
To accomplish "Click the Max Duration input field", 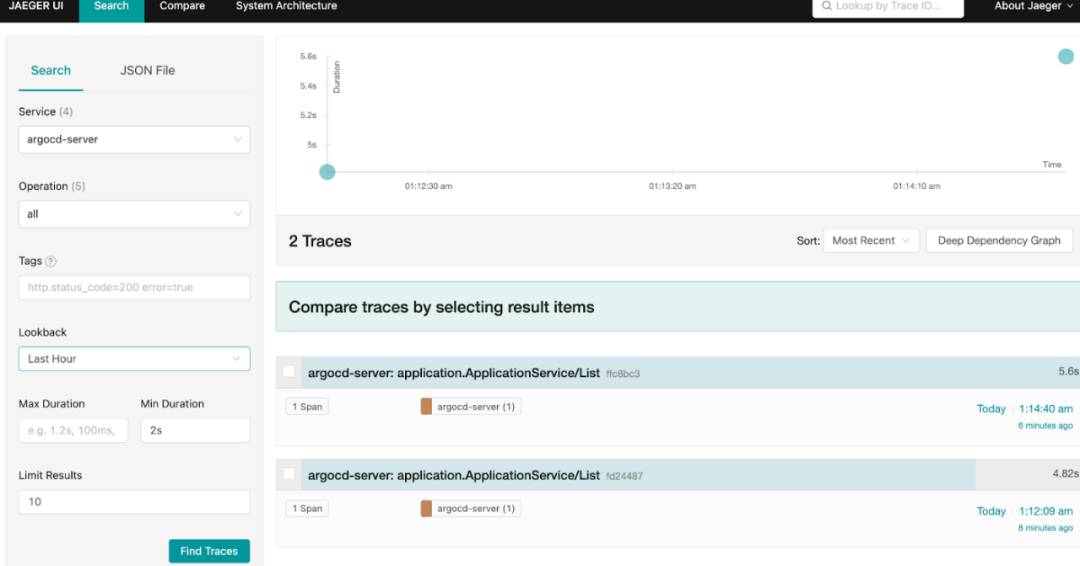I will point(73,430).
